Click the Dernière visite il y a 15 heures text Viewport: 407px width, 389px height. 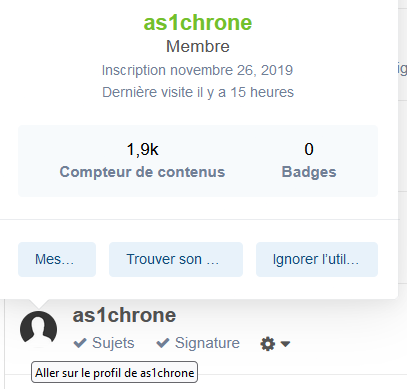[198, 92]
